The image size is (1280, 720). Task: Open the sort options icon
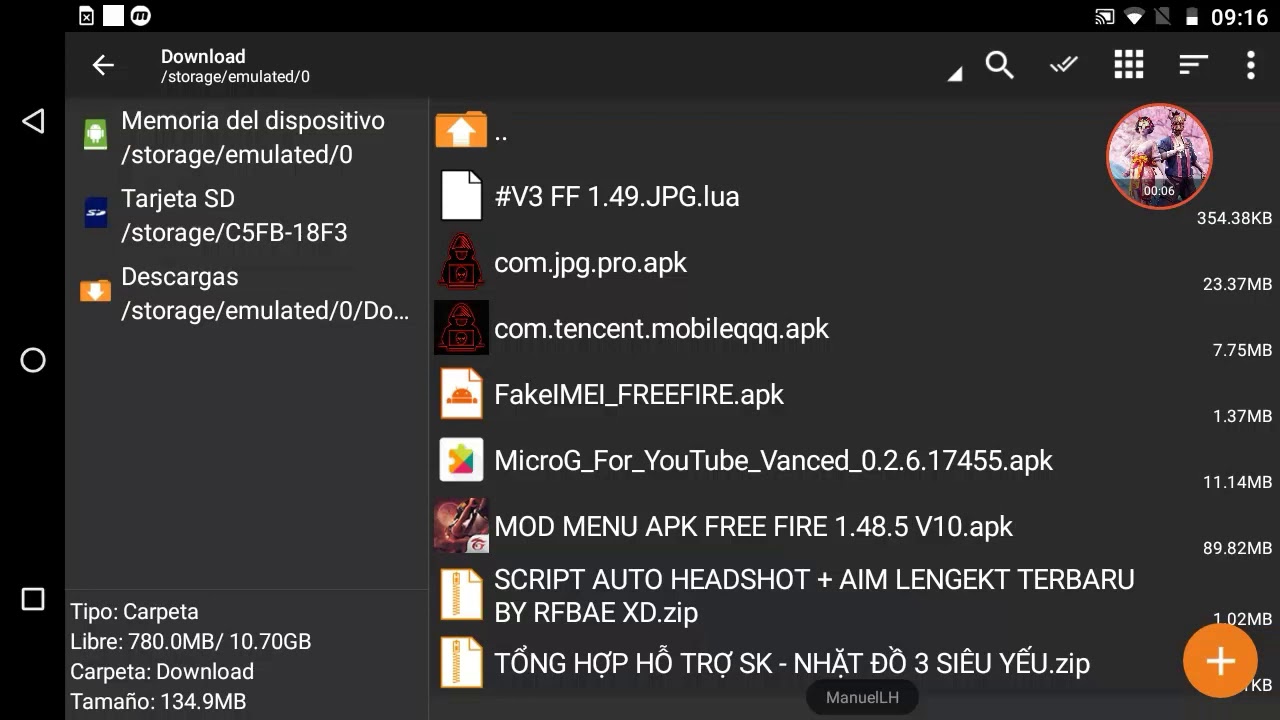coord(1193,65)
